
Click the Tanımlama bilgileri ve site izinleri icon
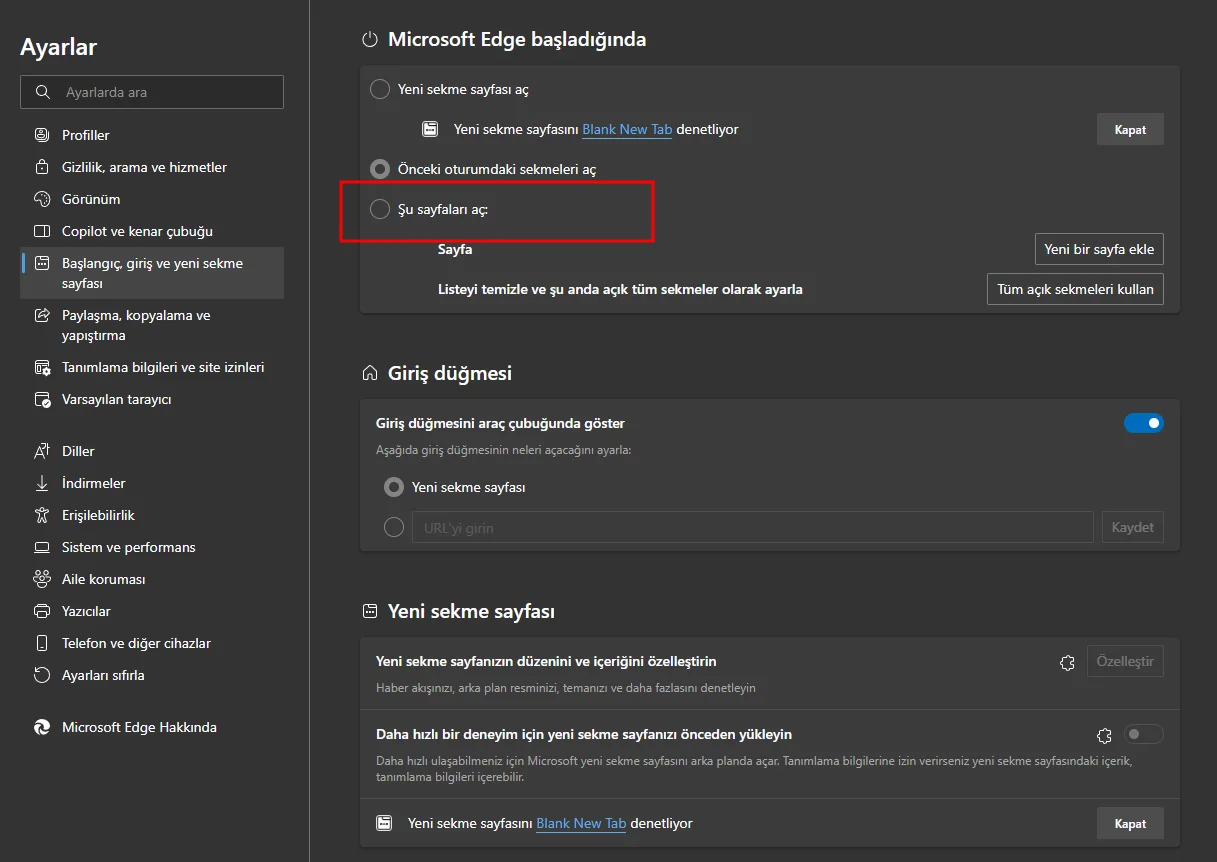(42, 367)
